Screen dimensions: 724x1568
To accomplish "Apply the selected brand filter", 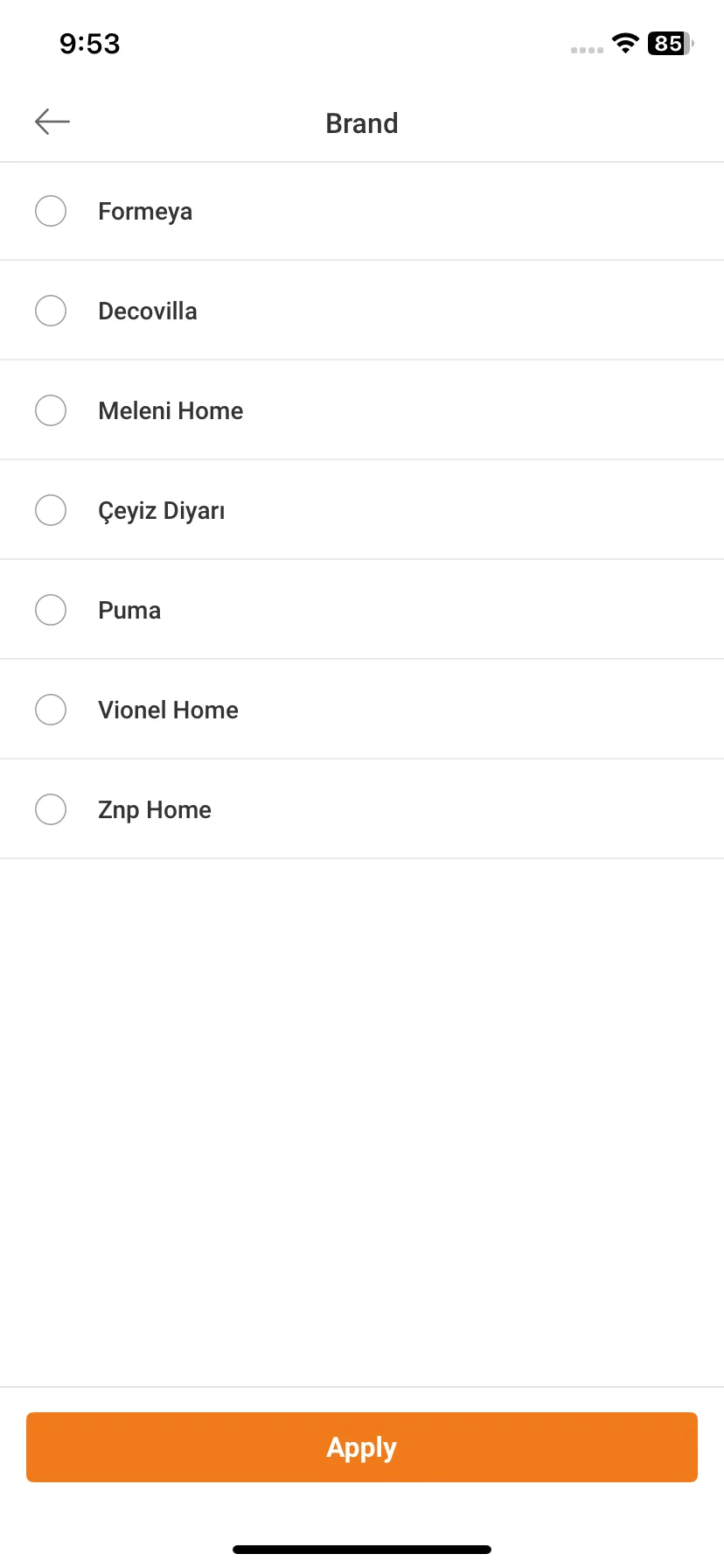I will click(362, 1447).
